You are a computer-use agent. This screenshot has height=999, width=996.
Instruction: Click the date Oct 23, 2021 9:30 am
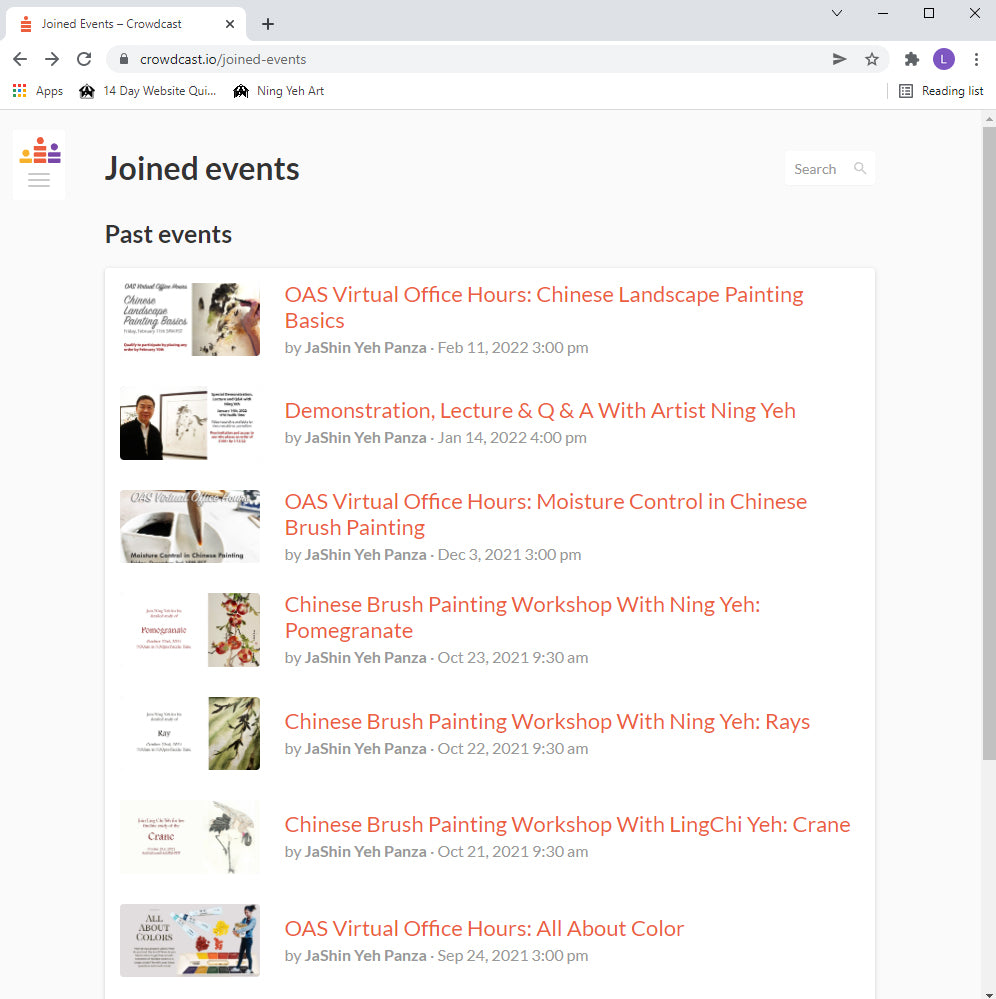513,658
